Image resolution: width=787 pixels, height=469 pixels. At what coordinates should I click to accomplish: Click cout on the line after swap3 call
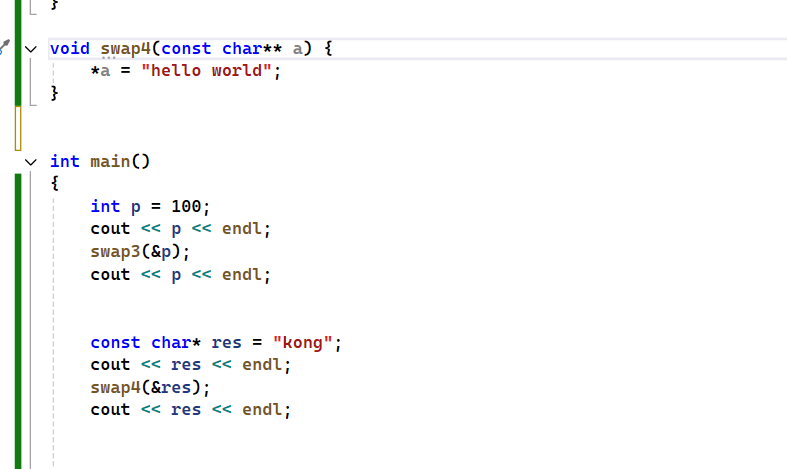click(110, 274)
